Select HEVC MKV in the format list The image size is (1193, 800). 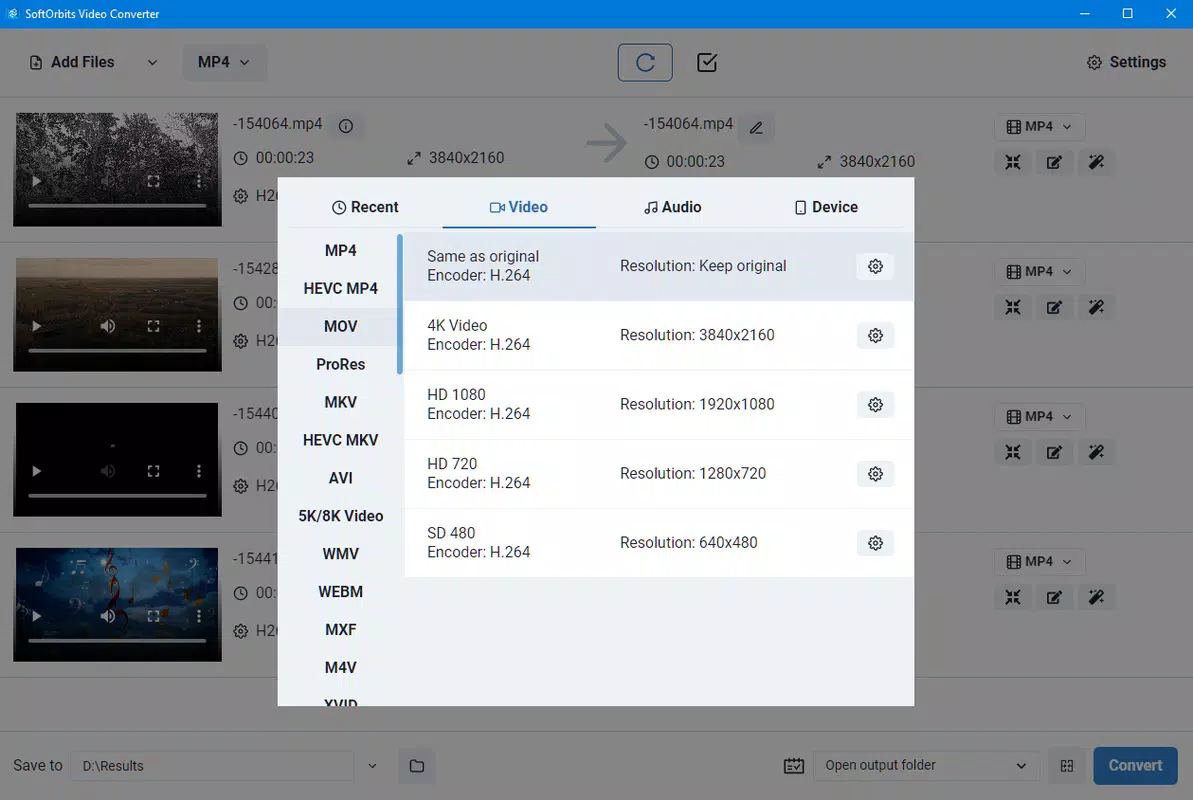click(340, 440)
